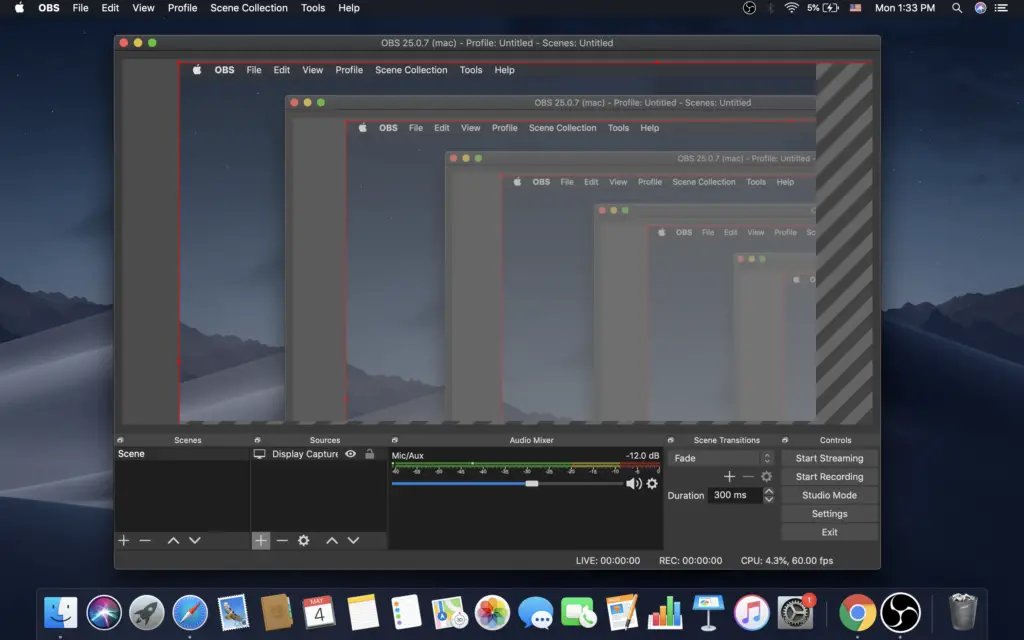This screenshot has height=640, width=1024.
Task: Toggle Display Capture visibility eye icon
Action: (x=351, y=454)
